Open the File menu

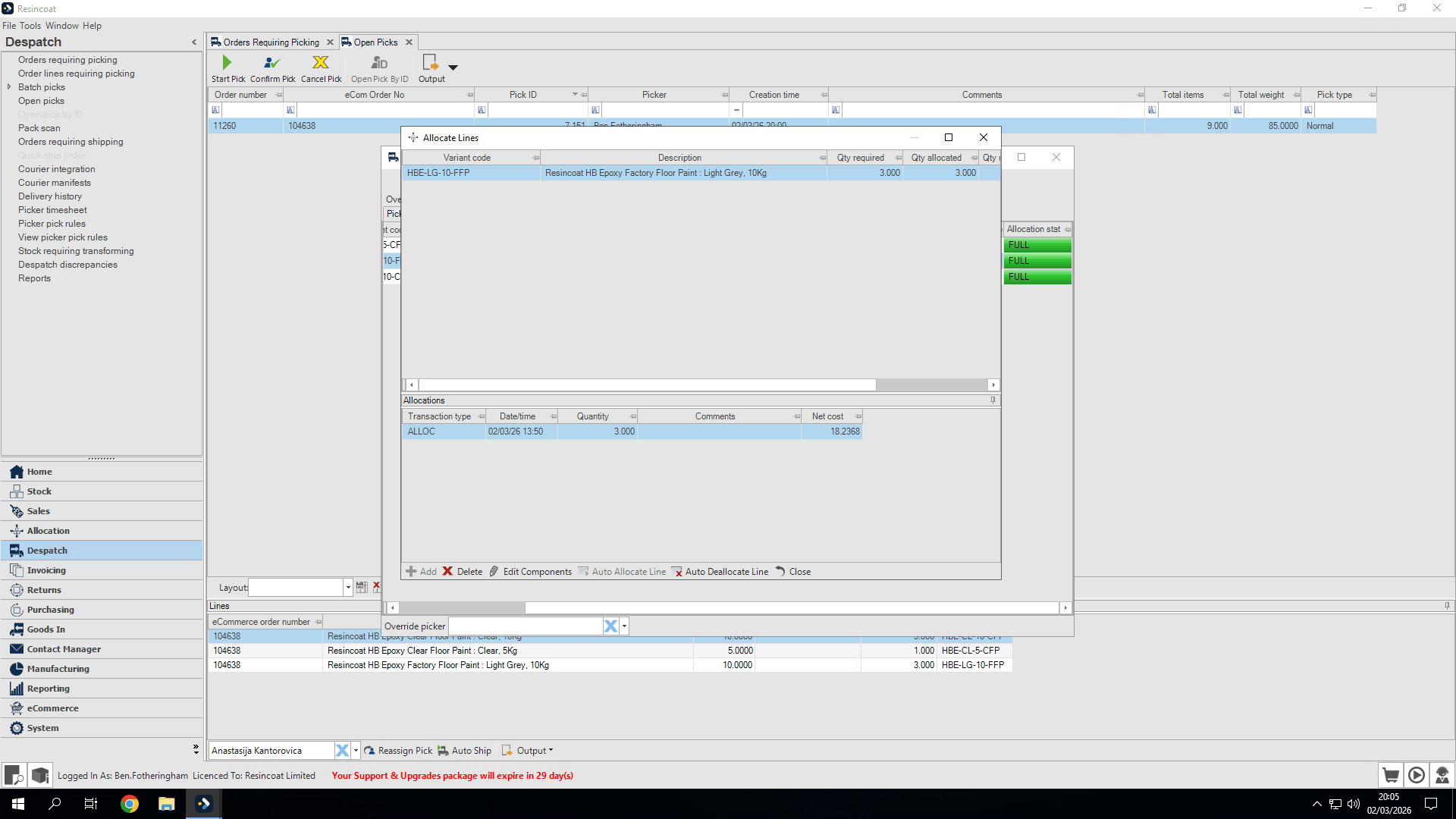(9, 26)
